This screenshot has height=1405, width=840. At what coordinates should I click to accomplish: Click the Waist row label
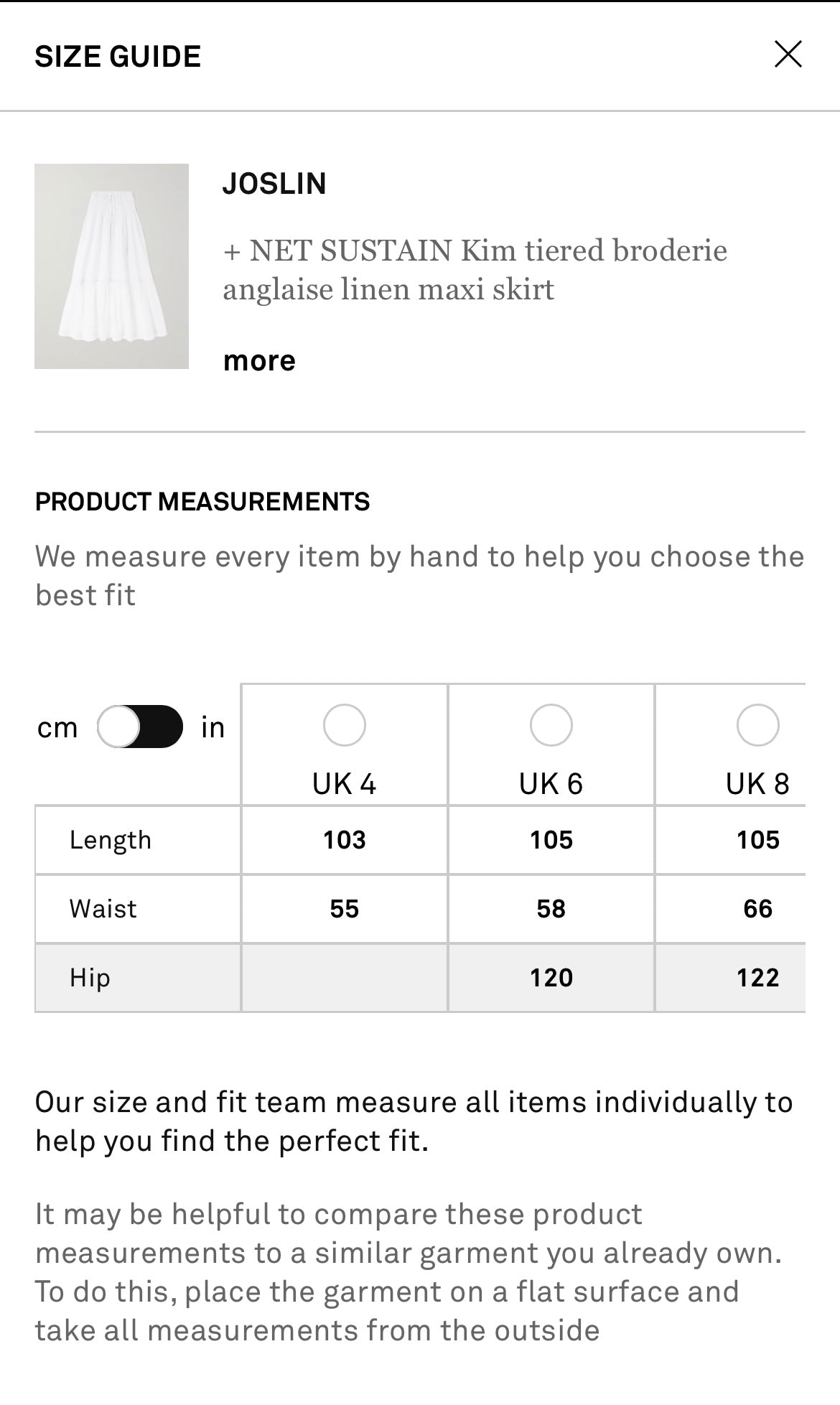coord(103,909)
